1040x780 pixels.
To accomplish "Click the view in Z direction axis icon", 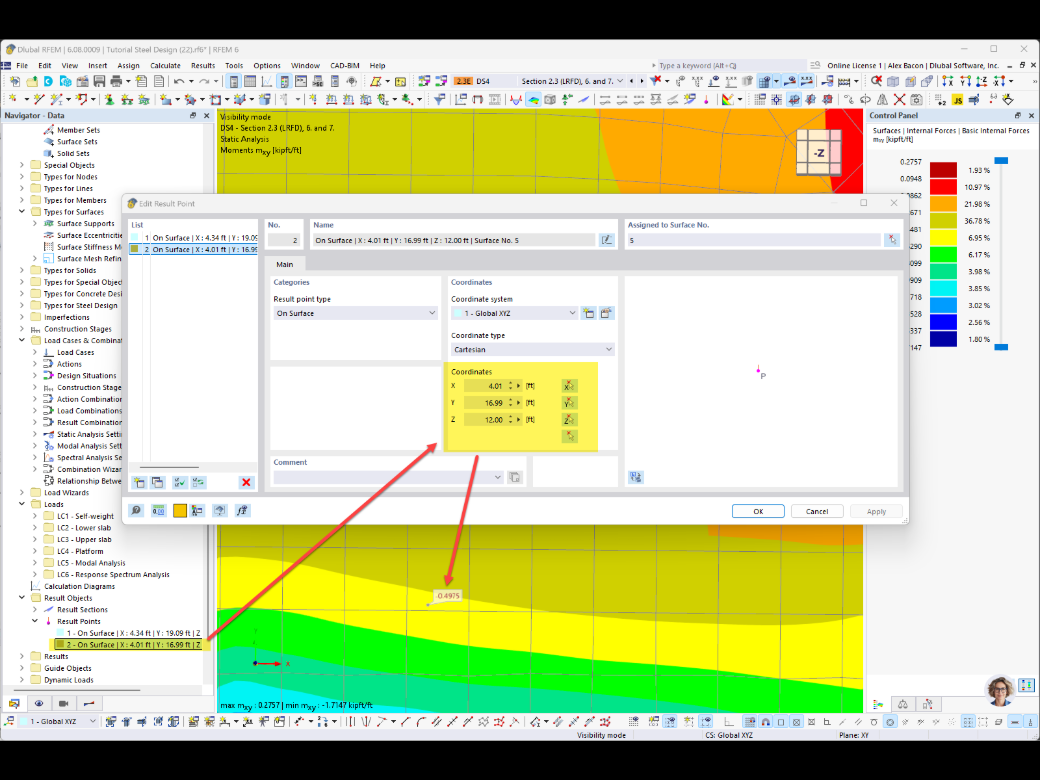I will click(x=982, y=81).
